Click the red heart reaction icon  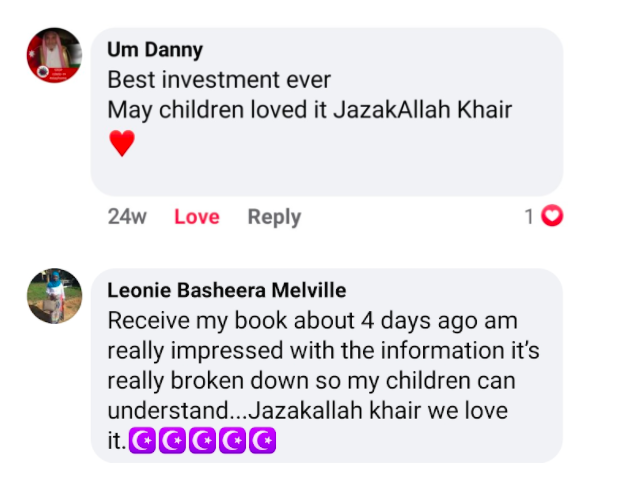[x=552, y=216]
